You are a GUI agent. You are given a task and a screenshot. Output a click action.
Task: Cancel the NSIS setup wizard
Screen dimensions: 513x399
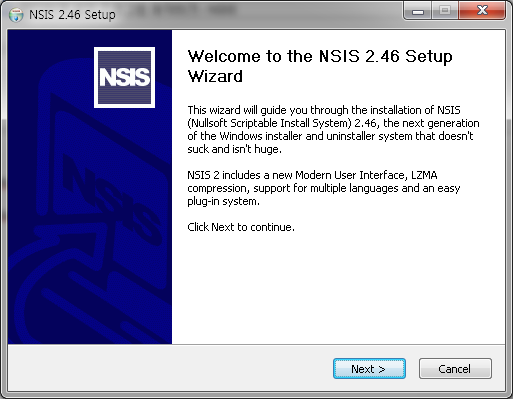(455, 369)
